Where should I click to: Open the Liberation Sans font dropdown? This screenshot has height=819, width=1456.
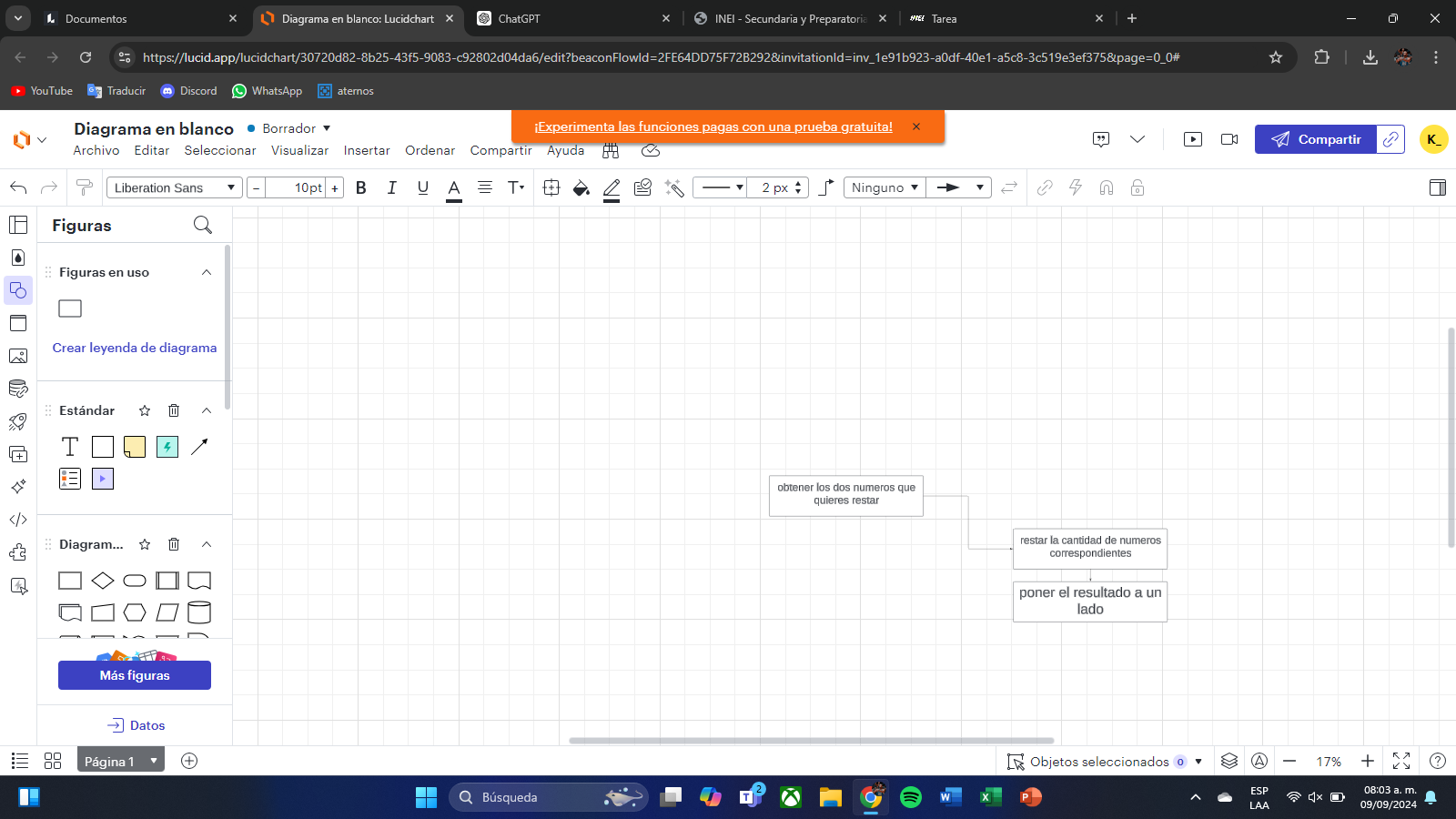175,187
